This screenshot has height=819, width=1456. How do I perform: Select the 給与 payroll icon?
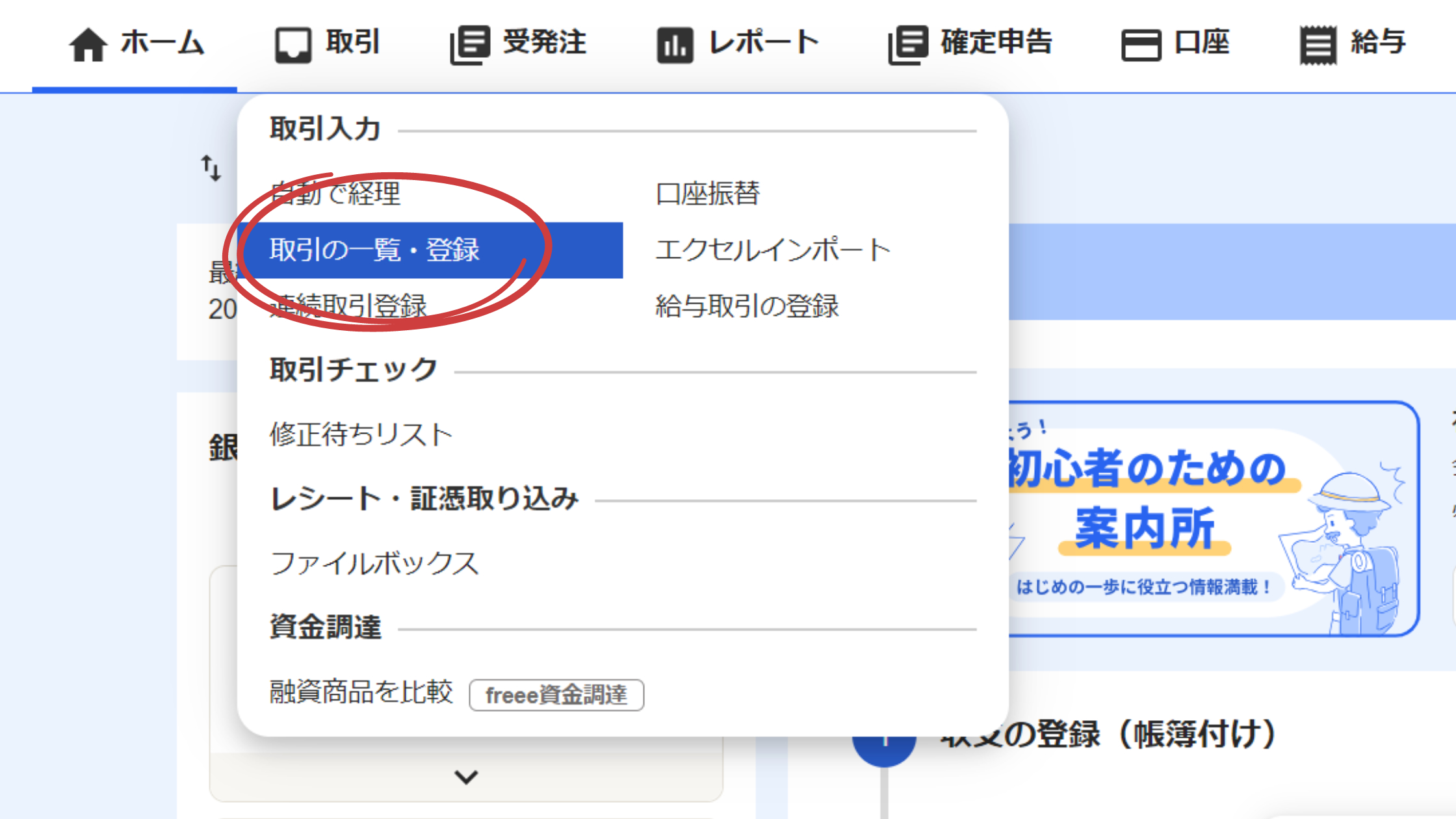(1316, 44)
